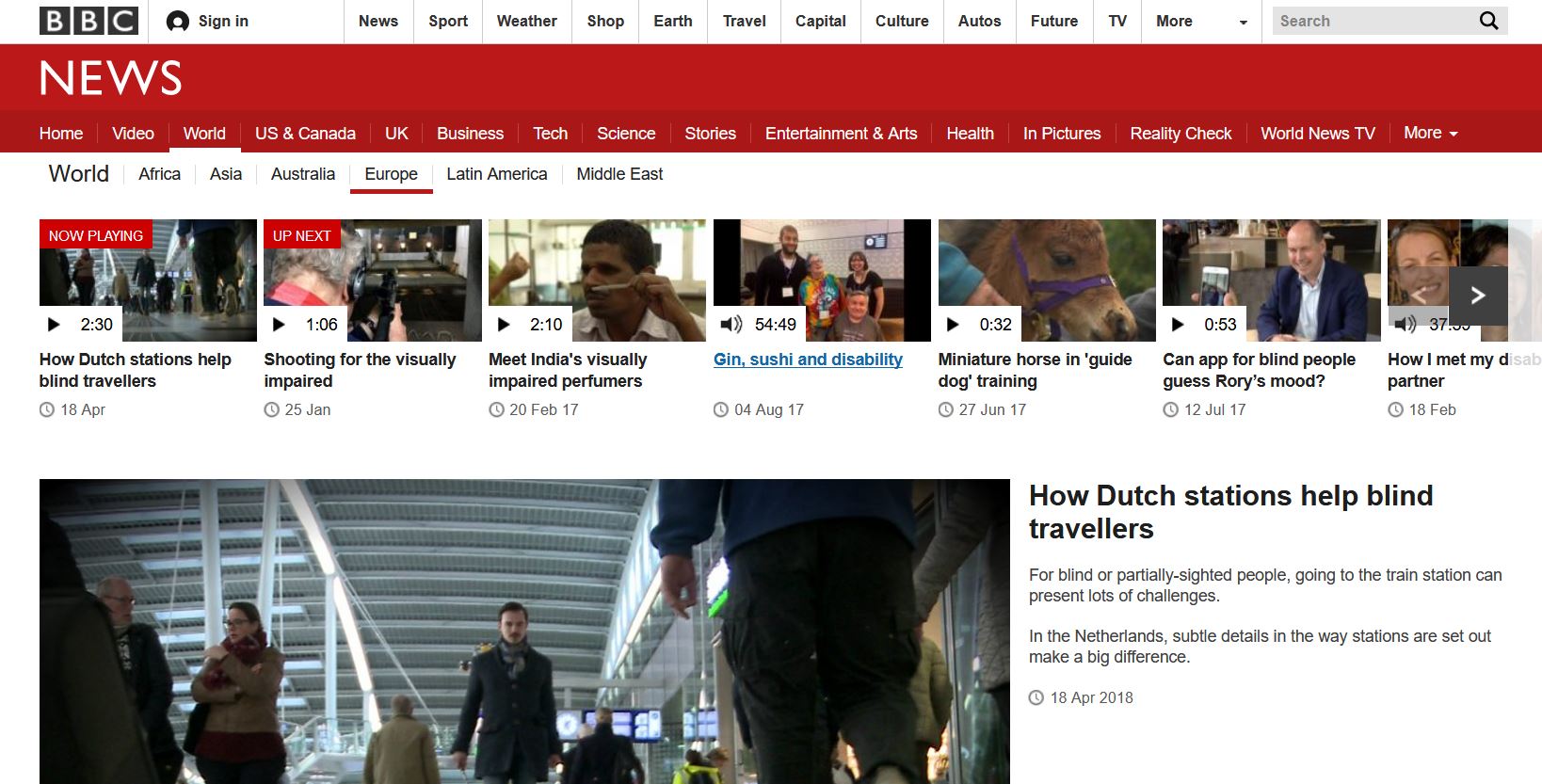The width and height of the screenshot is (1542, 784).
Task: Click into the Search input field
Action: 1370,21
